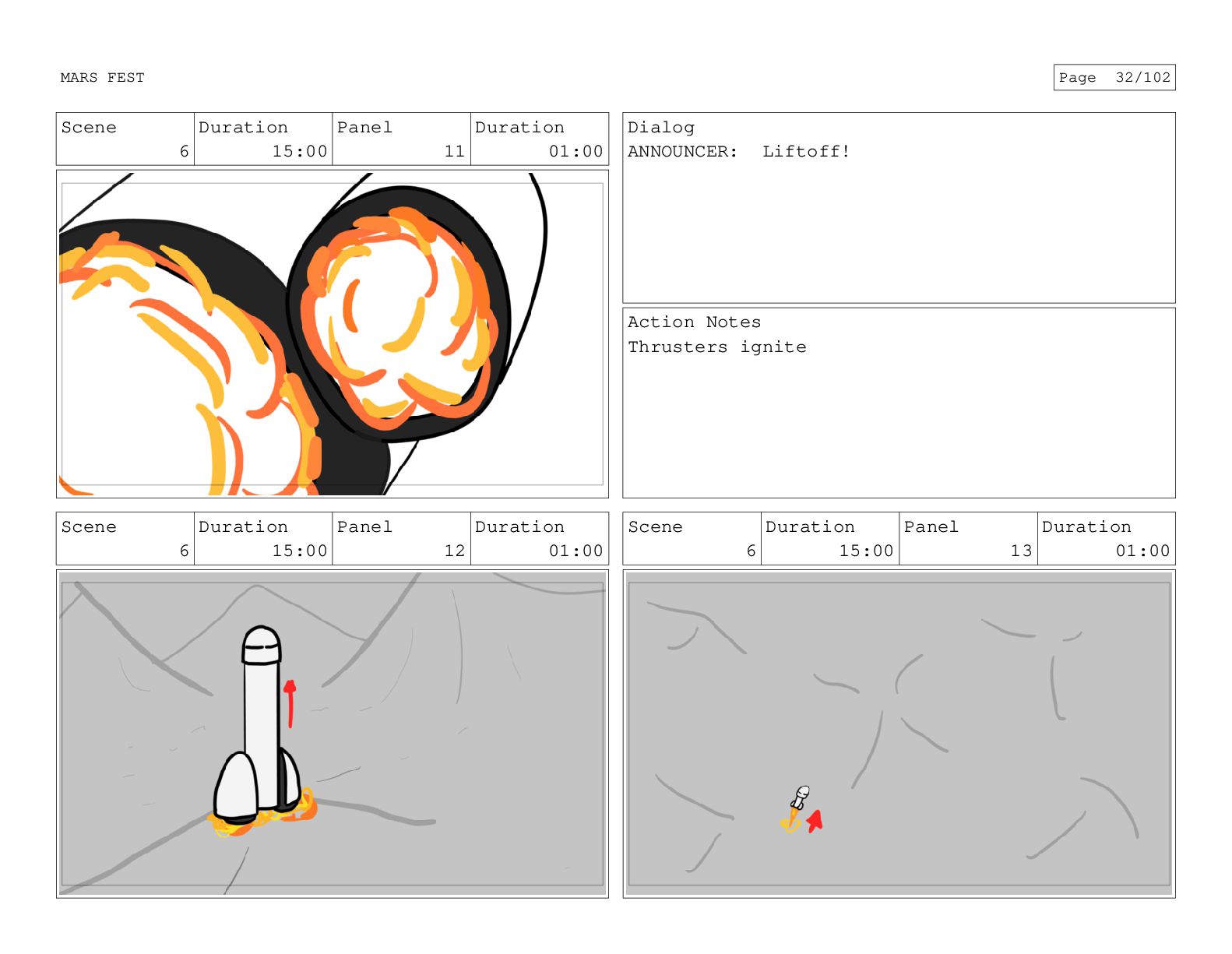This screenshot has width=1232, height=954.
Task: Click the MARS FEST title text
Action: point(102,77)
